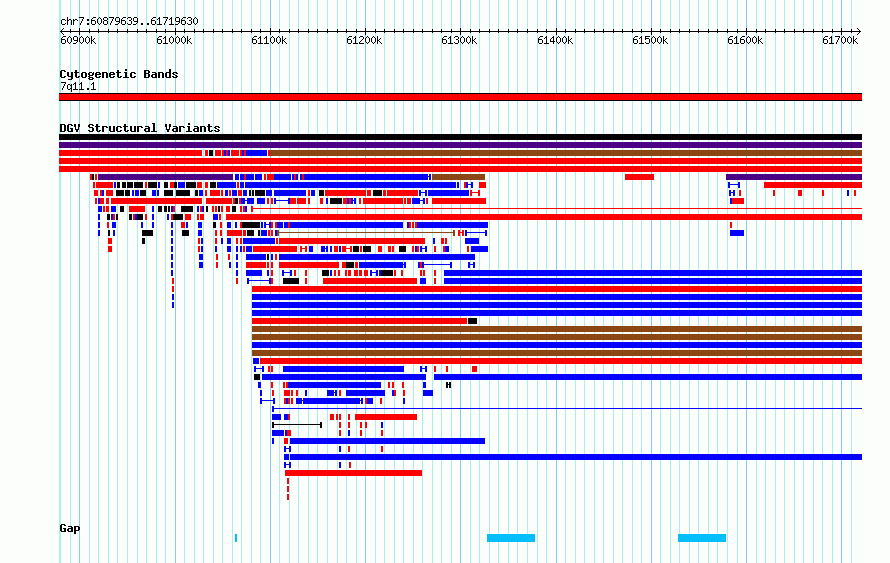This screenshot has height=563, width=890.
Task: Select the topmost black full-width DGV variant bar
Action: tap(460, 137)
